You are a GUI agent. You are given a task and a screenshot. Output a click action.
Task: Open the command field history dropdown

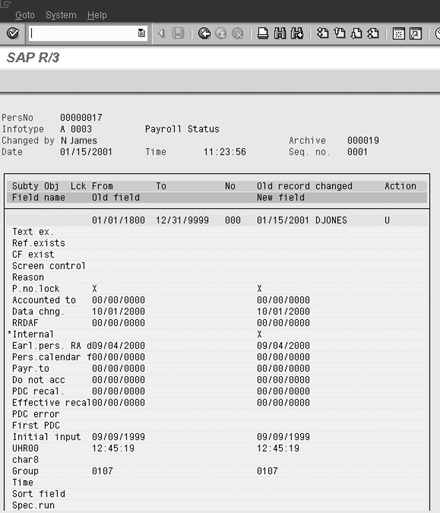141,33
